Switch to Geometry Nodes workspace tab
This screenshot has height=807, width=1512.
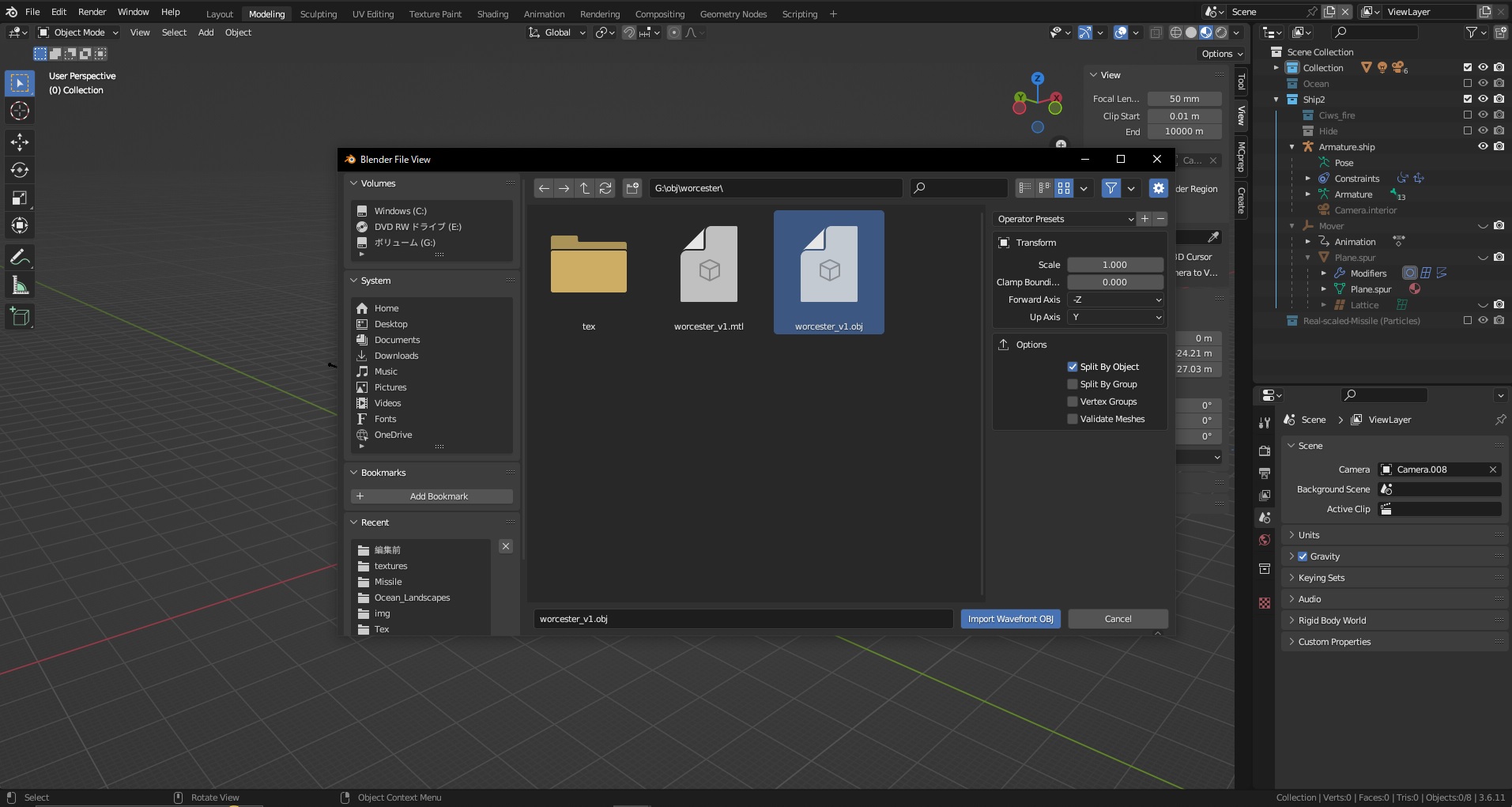[733, 14]
